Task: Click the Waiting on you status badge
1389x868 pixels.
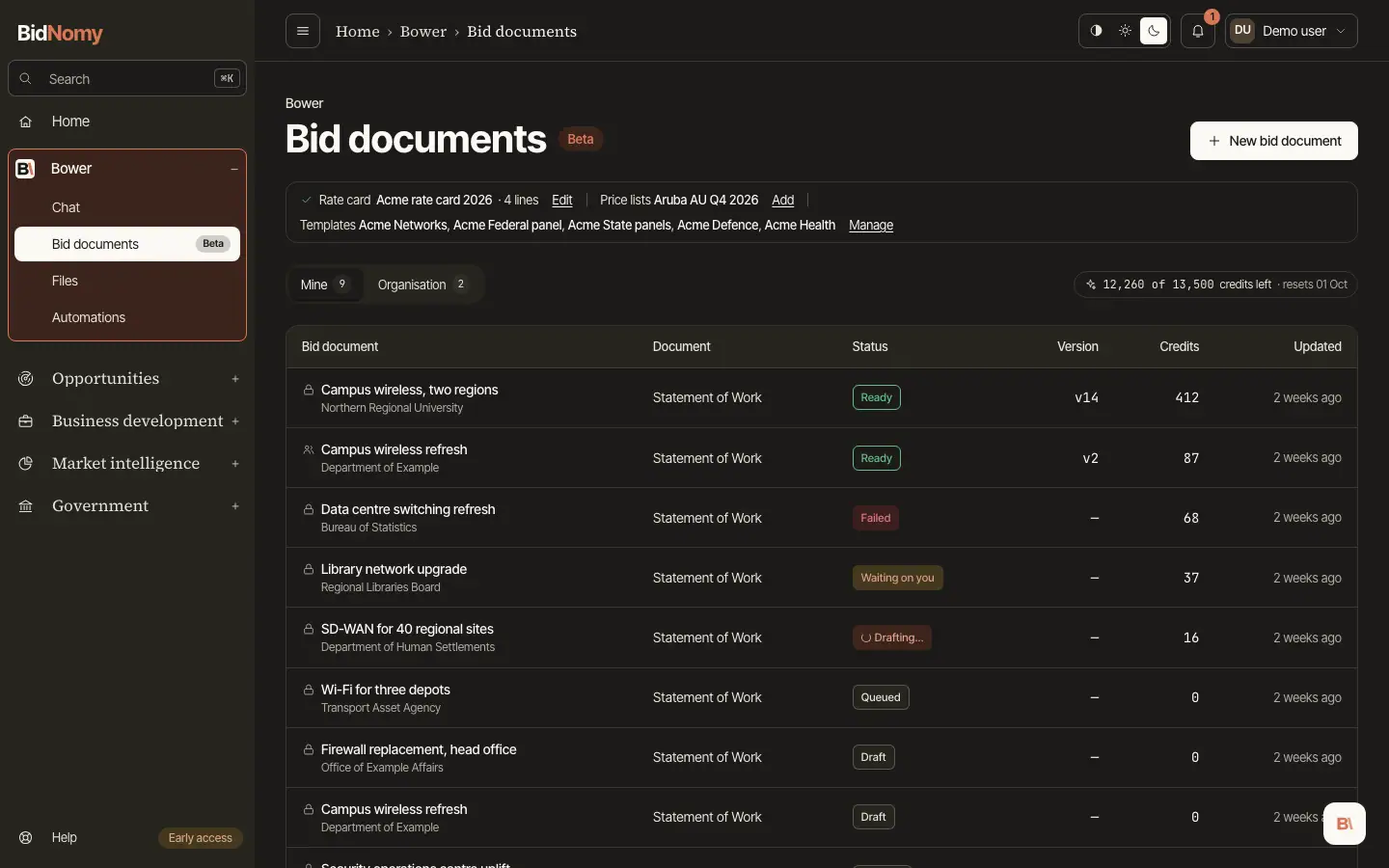Action: click(898, 578)
